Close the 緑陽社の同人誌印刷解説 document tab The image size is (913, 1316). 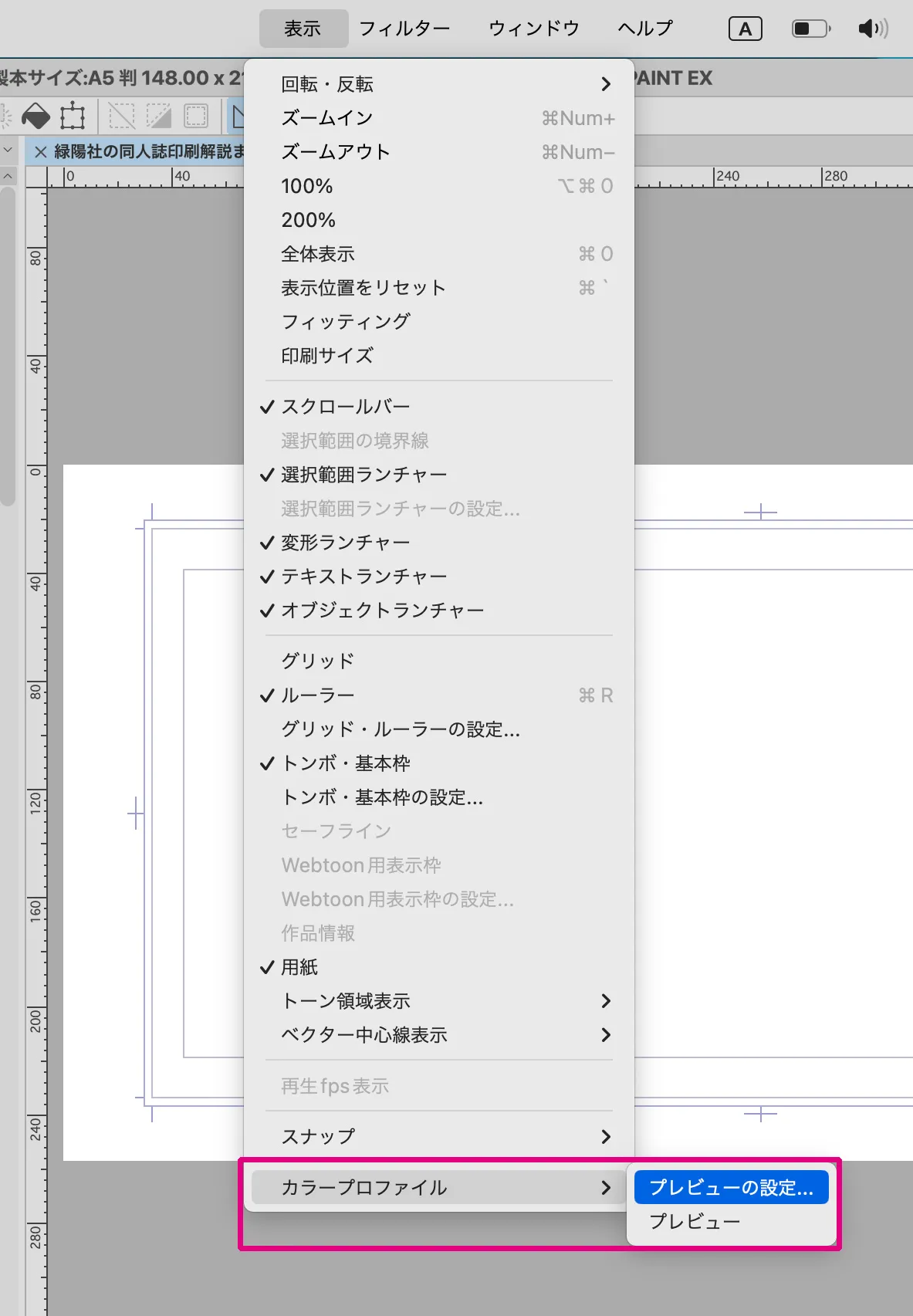[41, 152]
